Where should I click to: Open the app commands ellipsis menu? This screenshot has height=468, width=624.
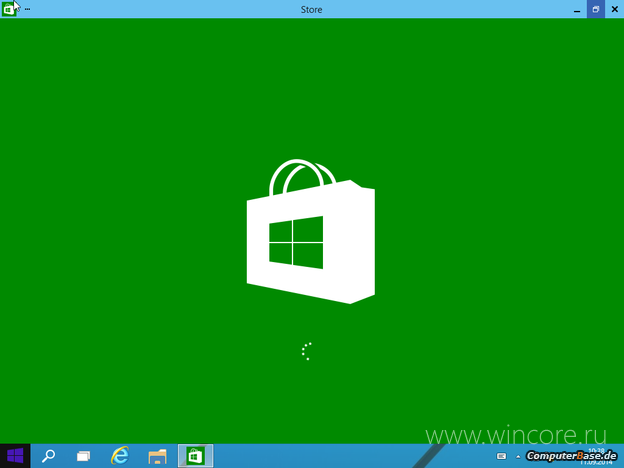(27, 9)
